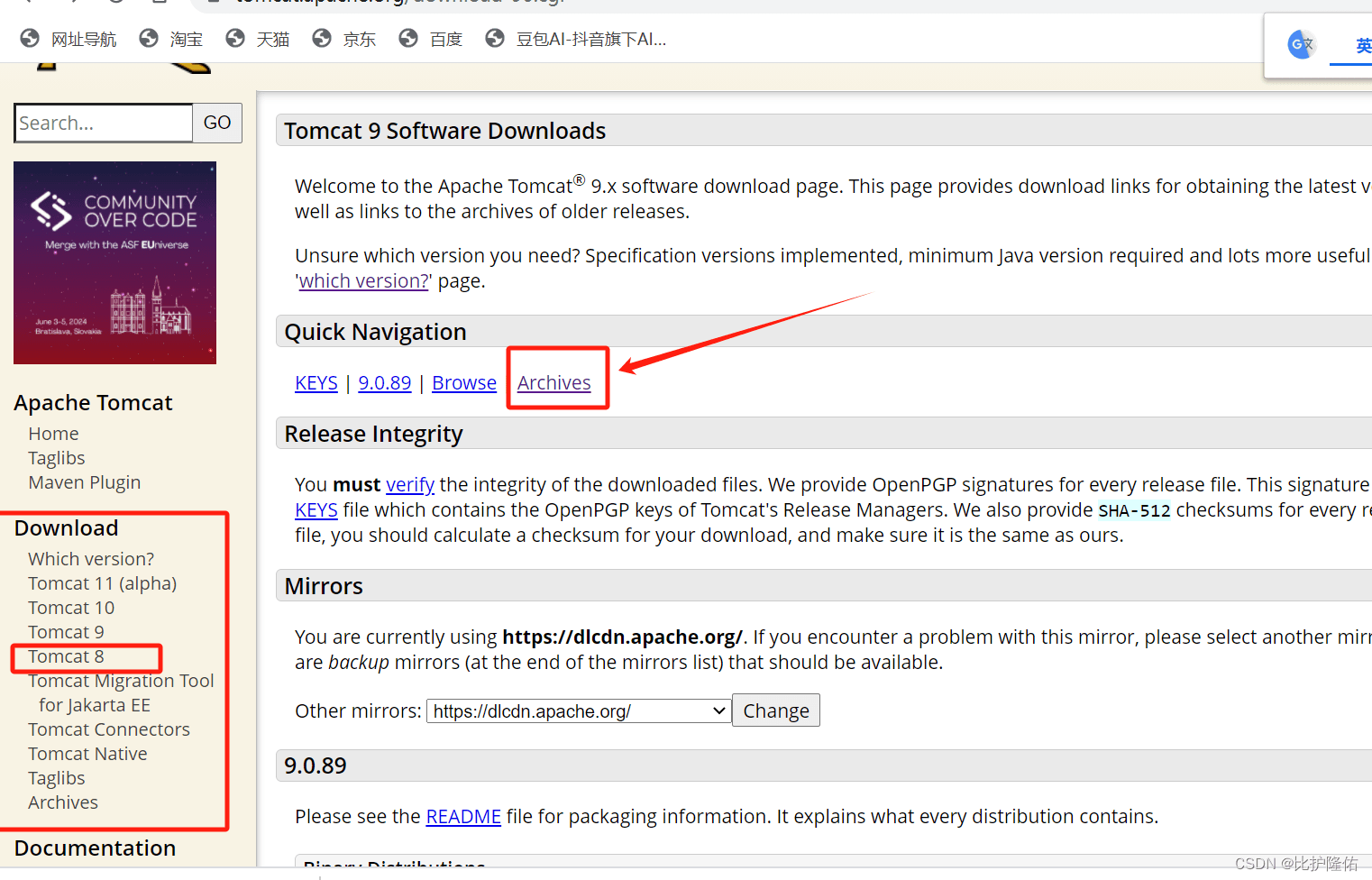Click the 'Download' sidebar heading

point(67,527)
